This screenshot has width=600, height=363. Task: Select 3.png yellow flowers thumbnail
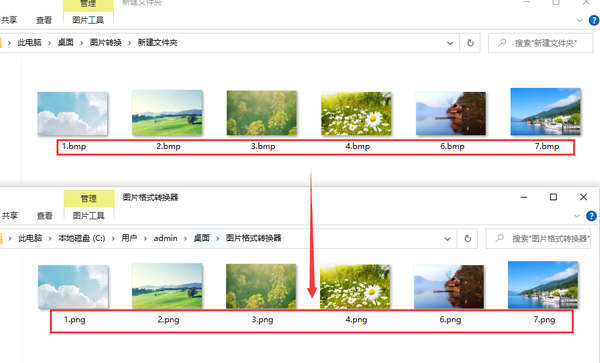pos(261,286)
